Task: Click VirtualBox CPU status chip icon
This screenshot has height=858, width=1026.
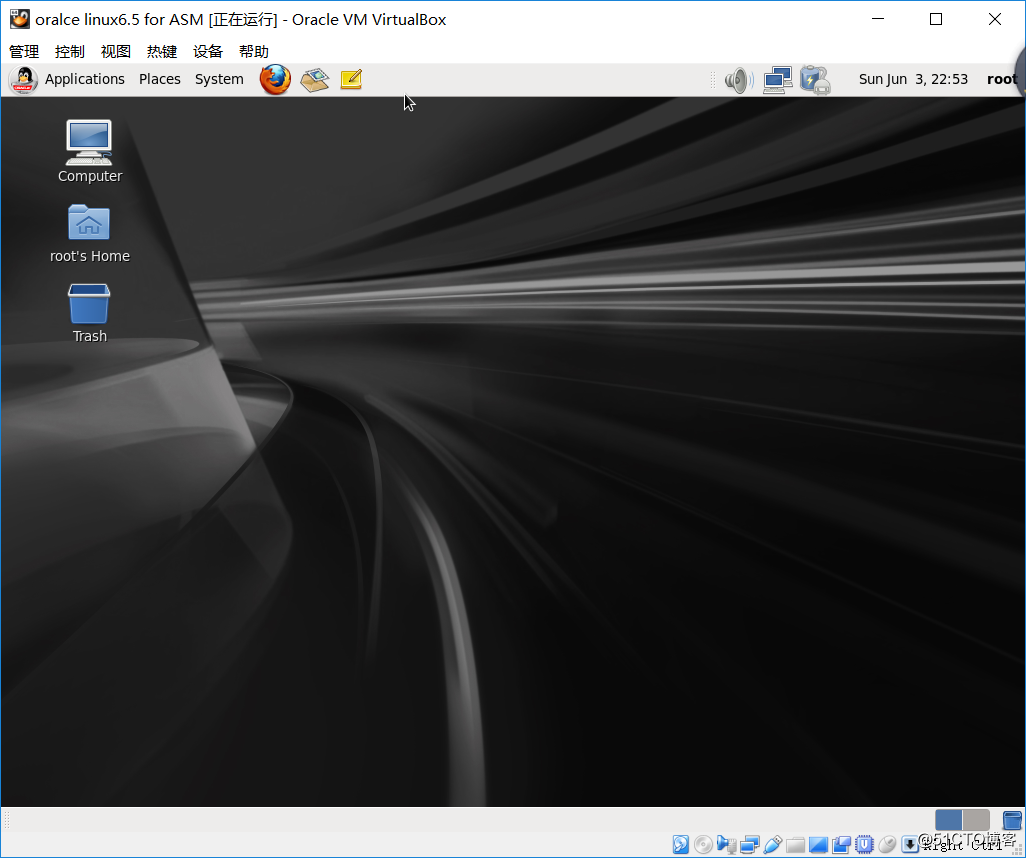Action: 864,844
